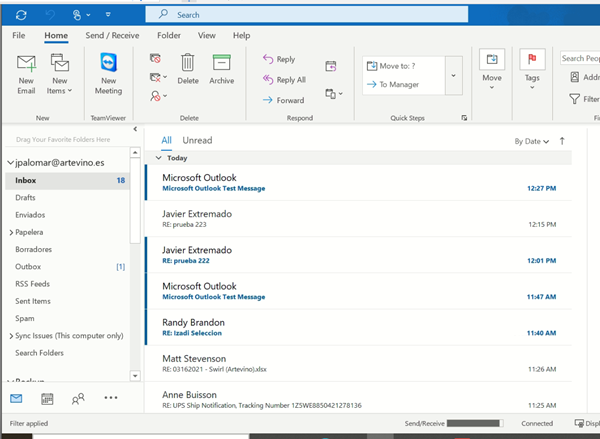
Task: Click the Tags flag icon
Action: (534, 60)
